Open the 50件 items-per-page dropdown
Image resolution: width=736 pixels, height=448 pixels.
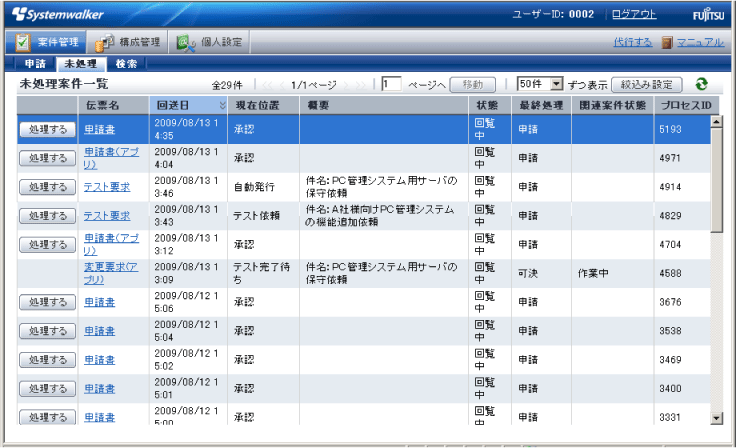[x=557, y=85]
